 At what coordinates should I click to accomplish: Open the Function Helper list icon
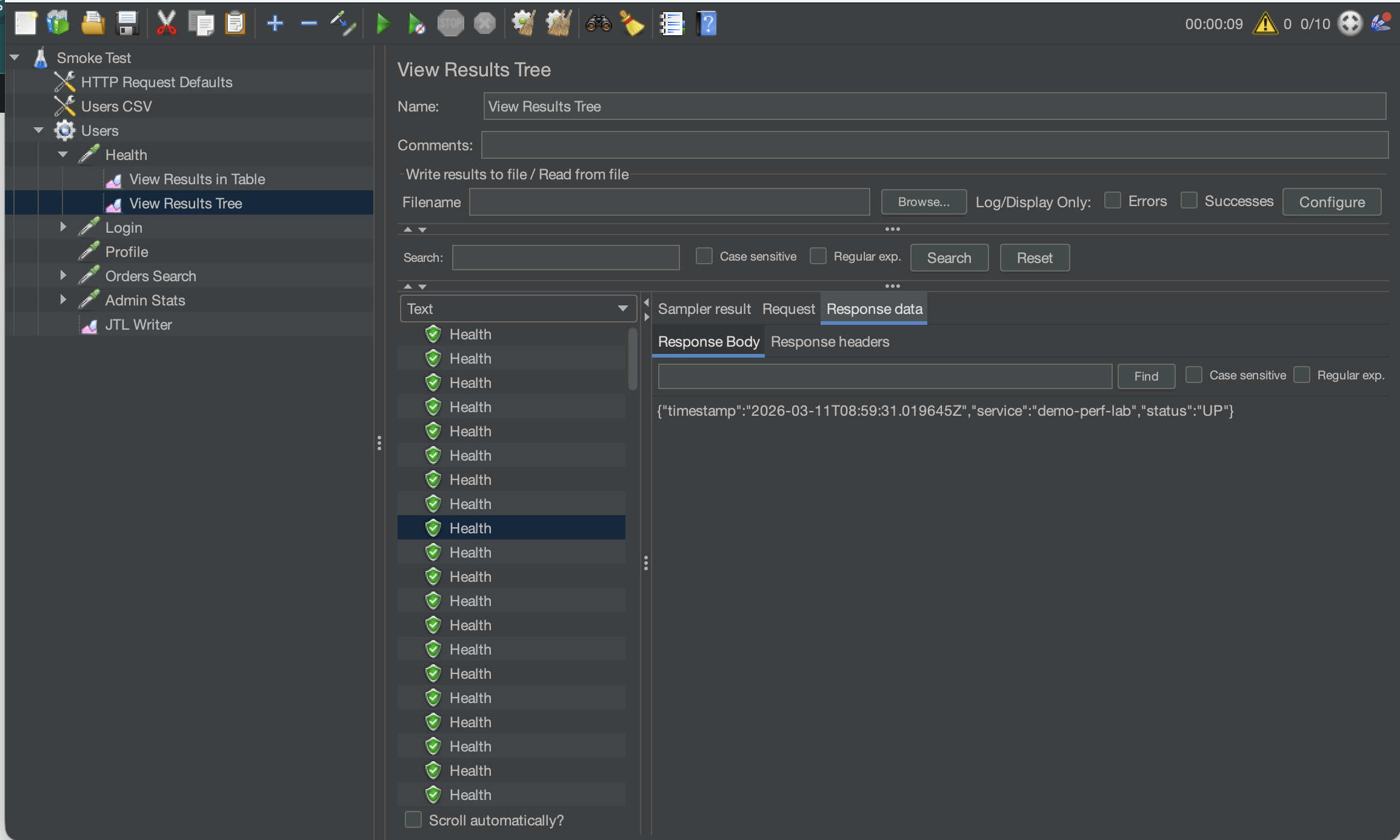pos(672,24)
